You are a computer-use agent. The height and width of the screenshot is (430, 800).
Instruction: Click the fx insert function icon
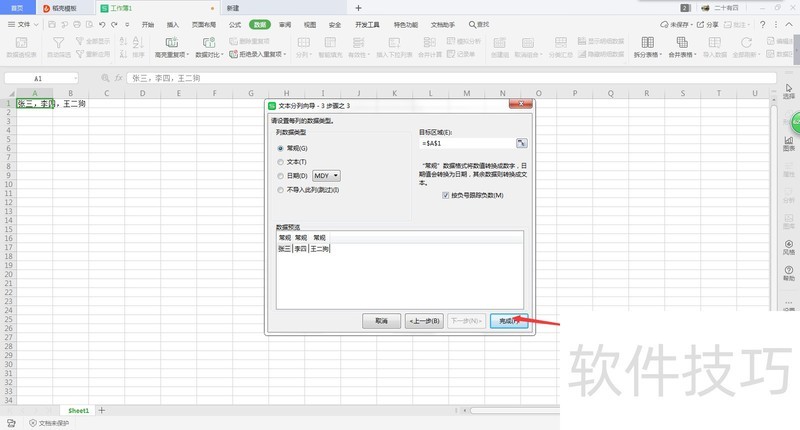(x=118, y=78)
